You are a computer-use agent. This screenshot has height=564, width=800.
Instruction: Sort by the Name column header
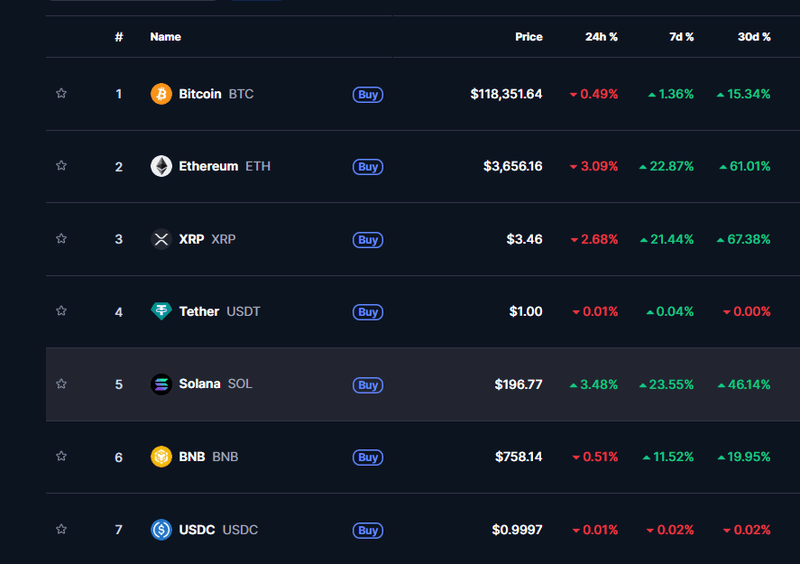point(165,37)
